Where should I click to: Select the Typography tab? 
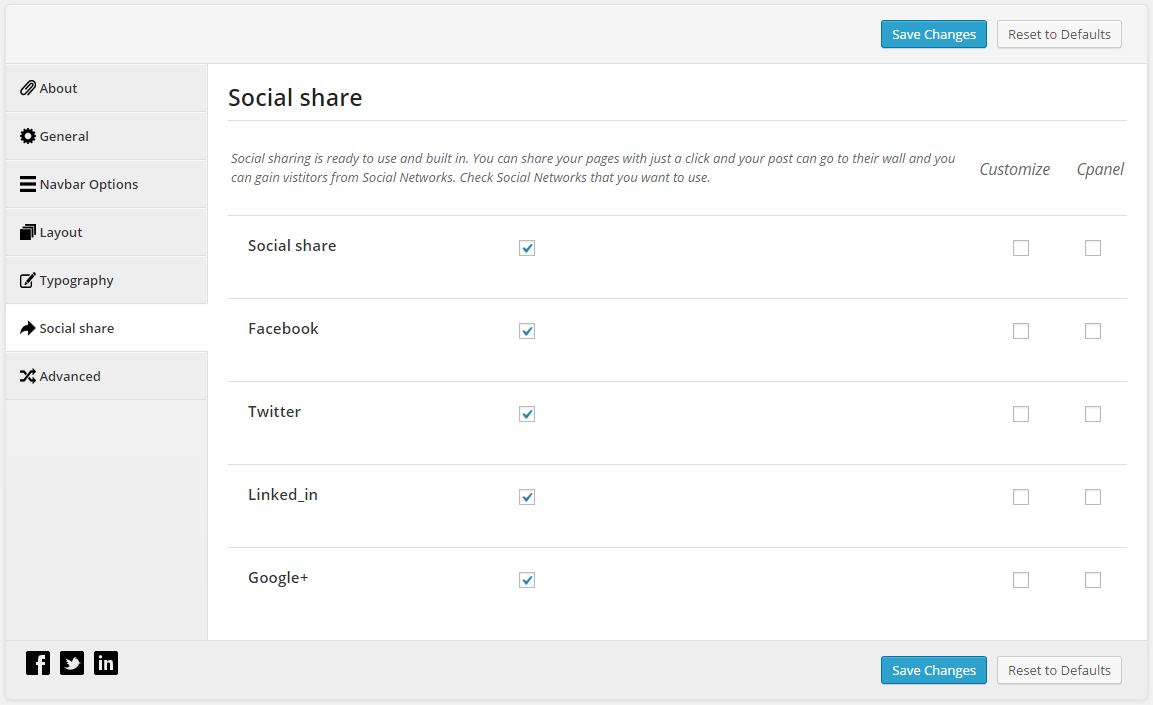coord(107,280)
